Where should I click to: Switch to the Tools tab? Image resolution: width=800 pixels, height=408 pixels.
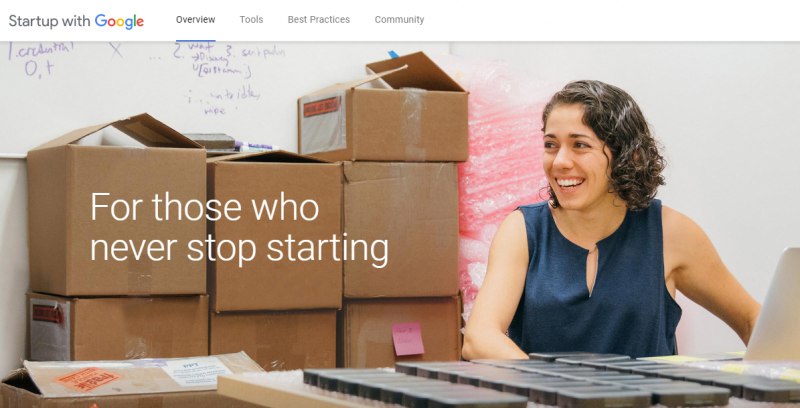click(252, 19)
